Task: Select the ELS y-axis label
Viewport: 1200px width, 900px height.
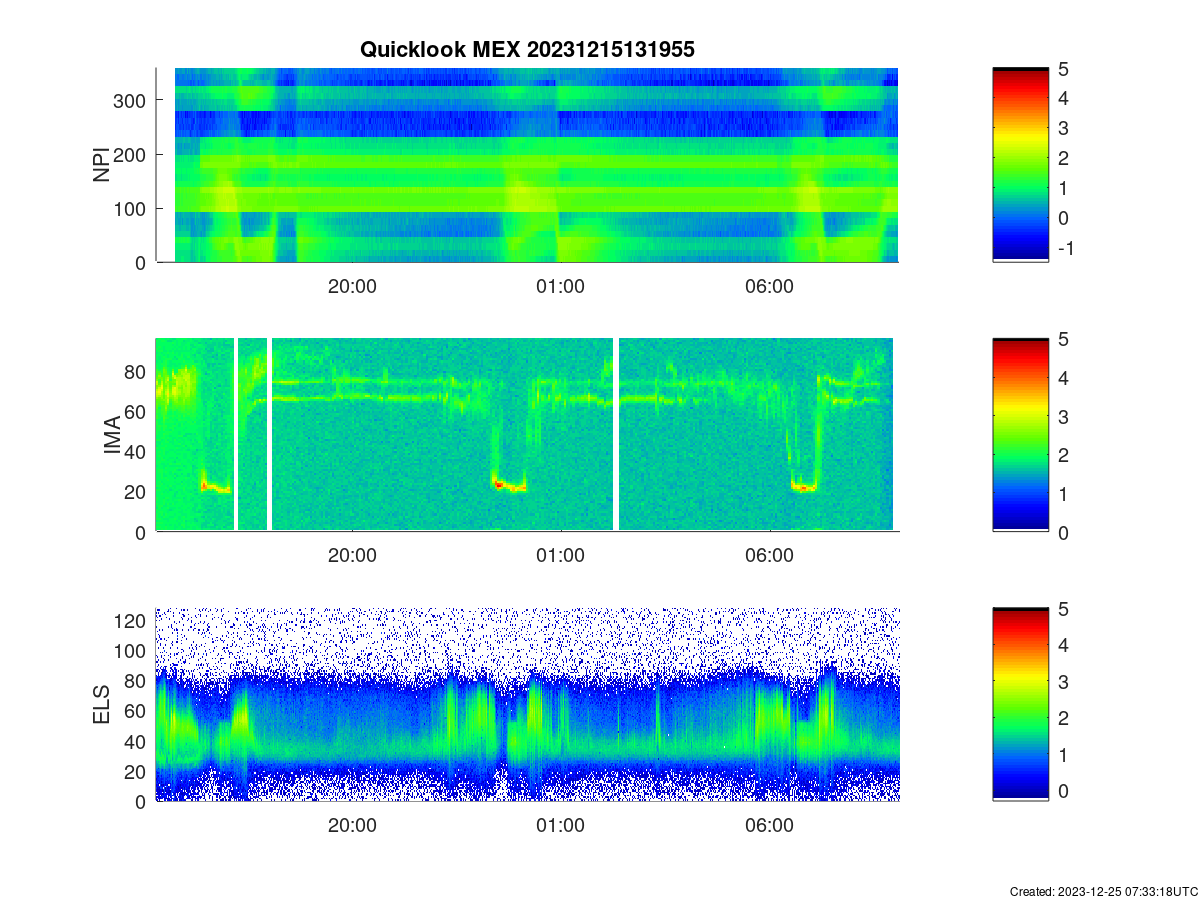Action: pos(102,705)
